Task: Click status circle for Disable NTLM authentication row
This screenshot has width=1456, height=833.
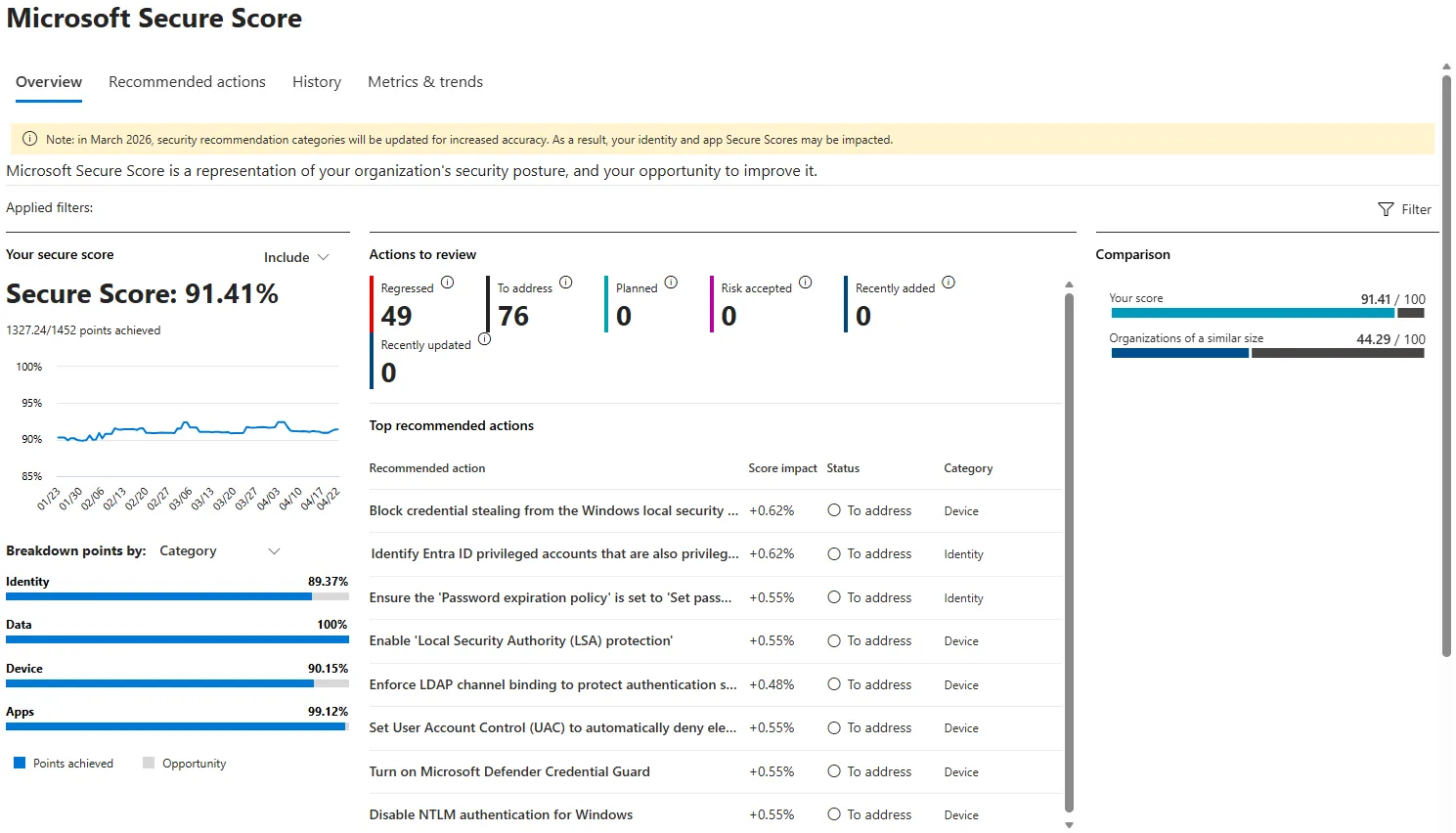Action: tap(834, 814)
